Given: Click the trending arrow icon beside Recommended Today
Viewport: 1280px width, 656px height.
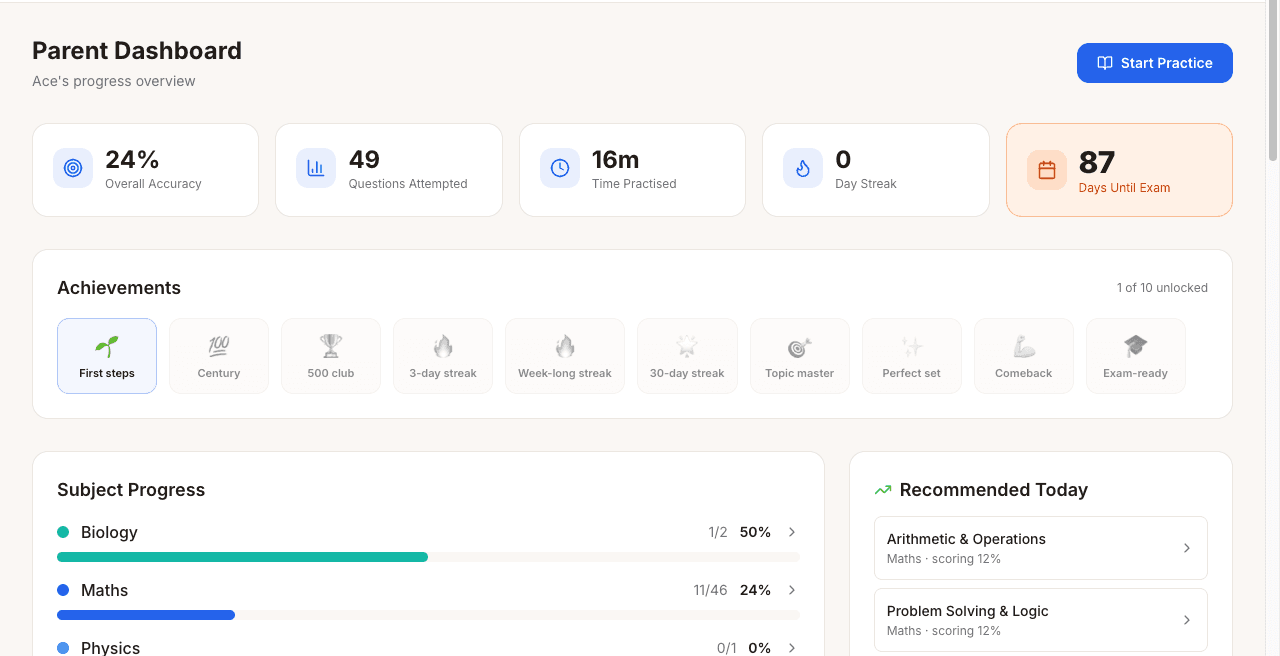Looking at the screenshot, I should [883, 490].
